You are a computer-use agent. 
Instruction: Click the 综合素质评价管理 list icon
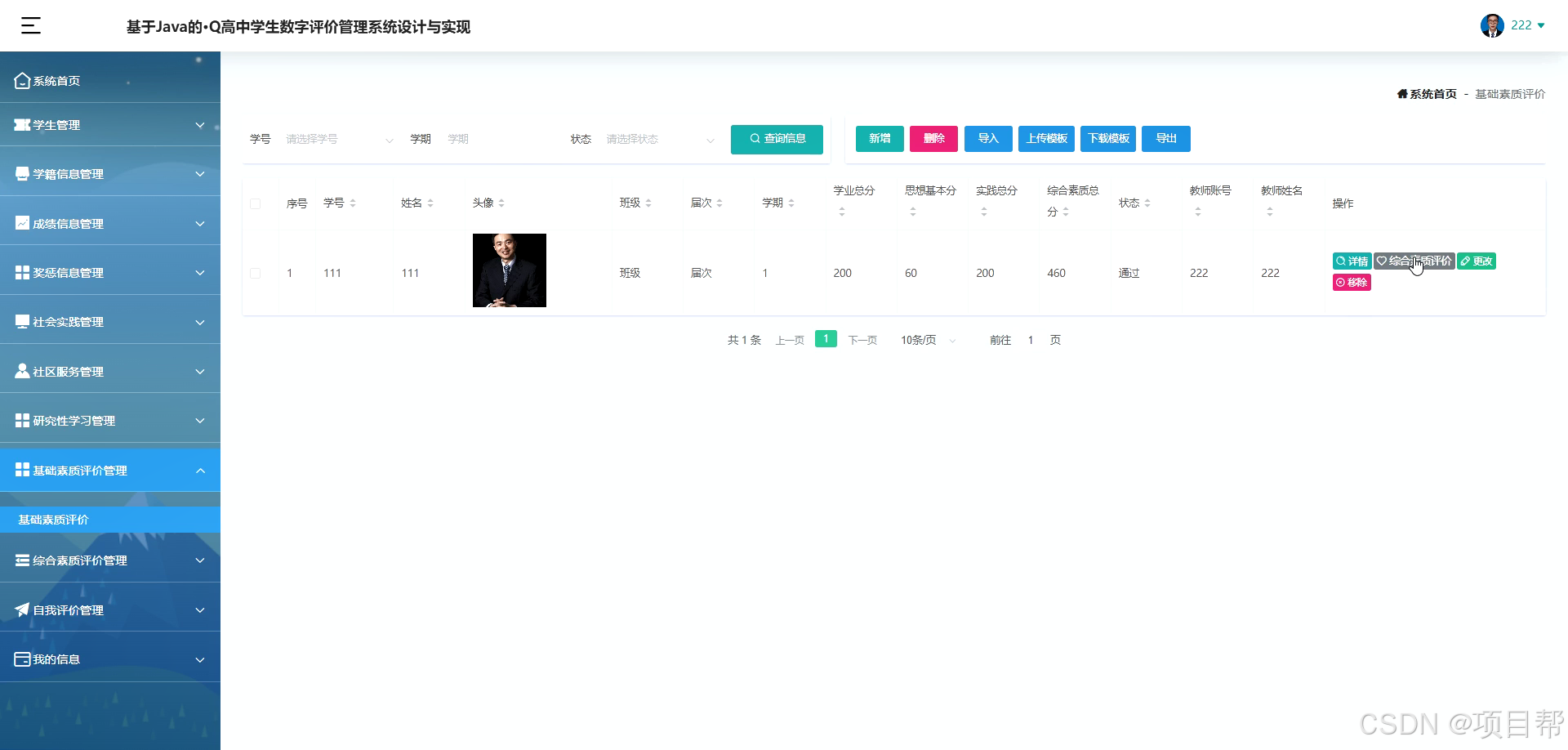(x=23, y=560)
